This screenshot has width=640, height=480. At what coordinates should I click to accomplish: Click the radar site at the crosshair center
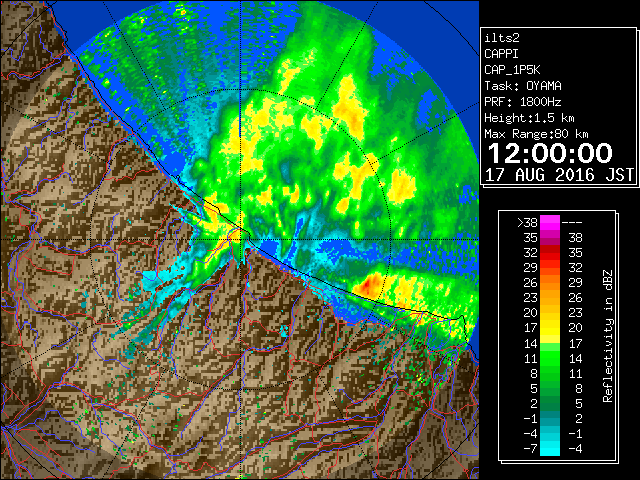[x=241, y=239]
